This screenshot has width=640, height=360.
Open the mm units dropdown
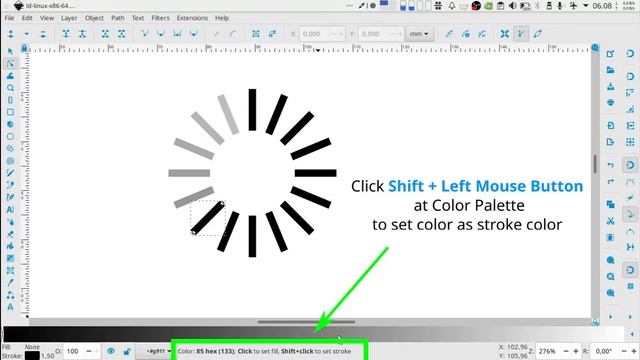click(x=419, y=34)
